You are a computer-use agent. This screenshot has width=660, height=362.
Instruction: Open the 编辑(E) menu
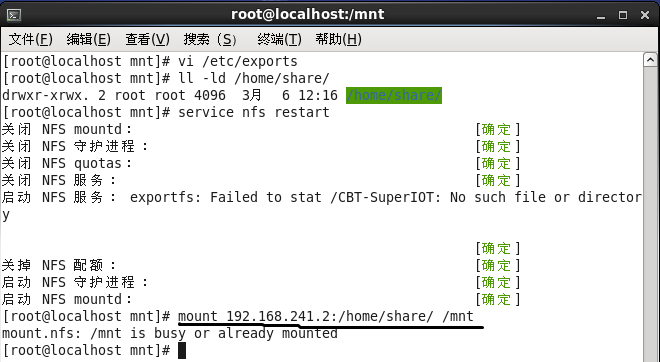89,40
